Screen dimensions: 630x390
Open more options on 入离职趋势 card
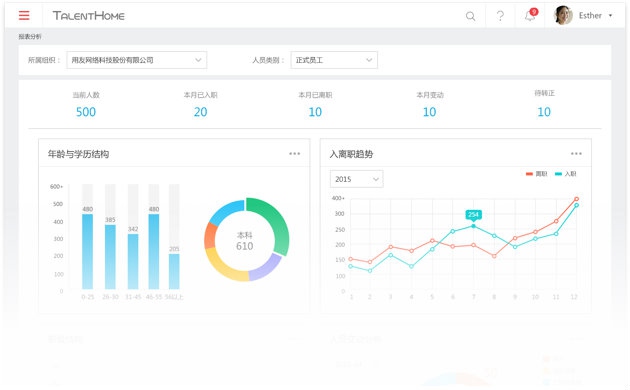[576, 153]
